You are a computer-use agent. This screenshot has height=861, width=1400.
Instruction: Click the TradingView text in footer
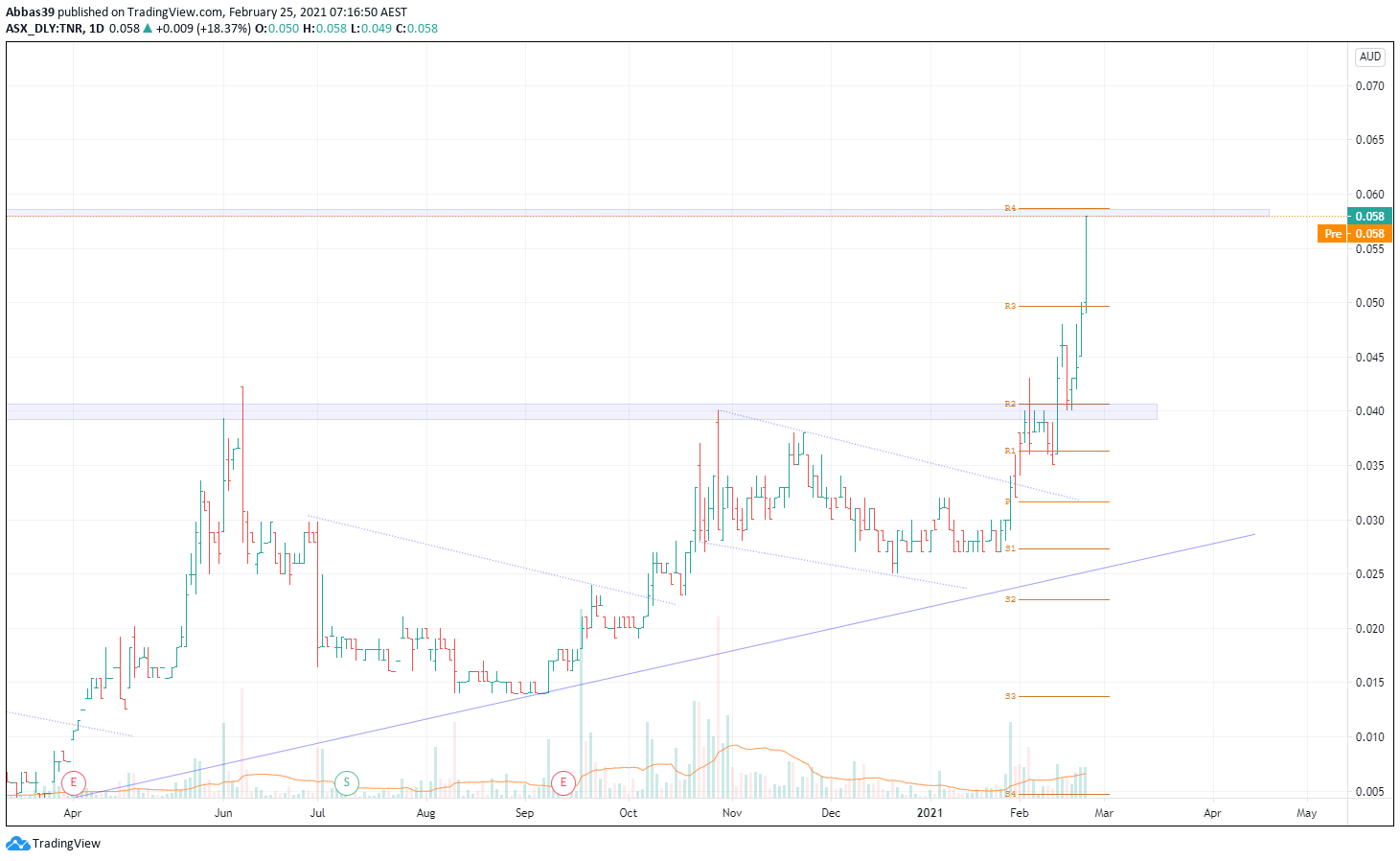pyautogui.click(x=66, y=844)
